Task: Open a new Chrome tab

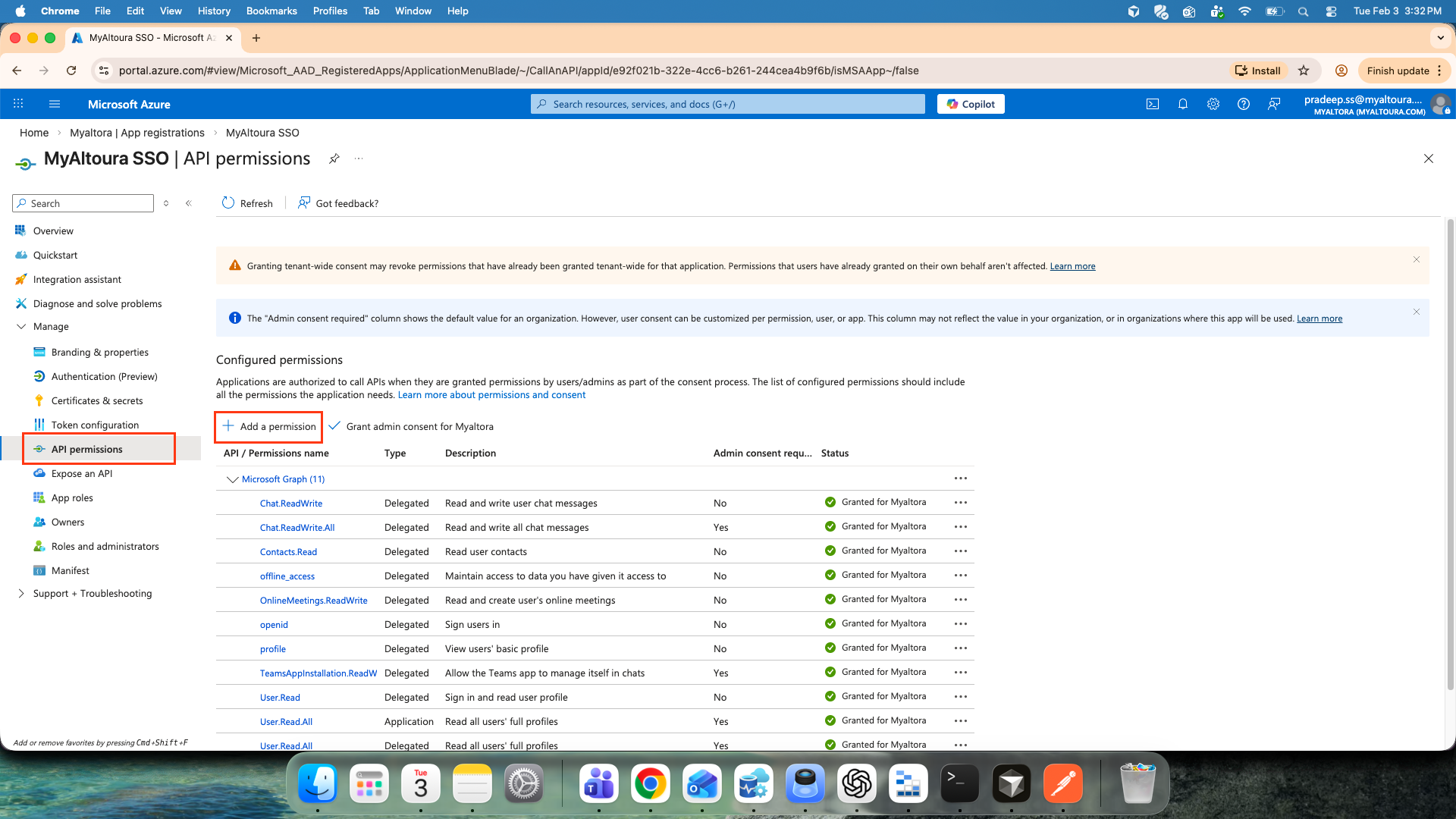Action: pyautogui.click(x=256, y=37)
